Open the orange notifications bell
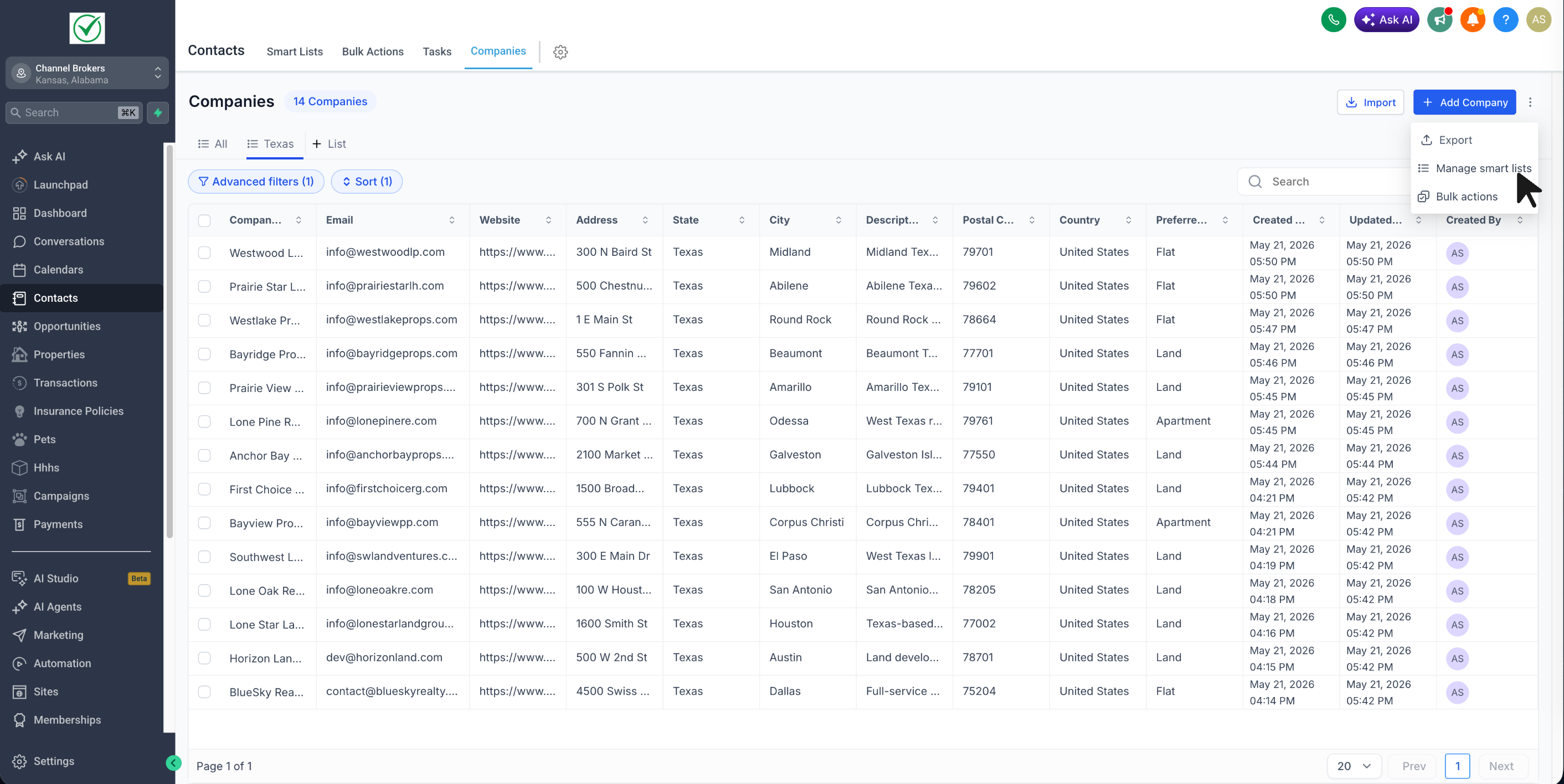 1472,20
